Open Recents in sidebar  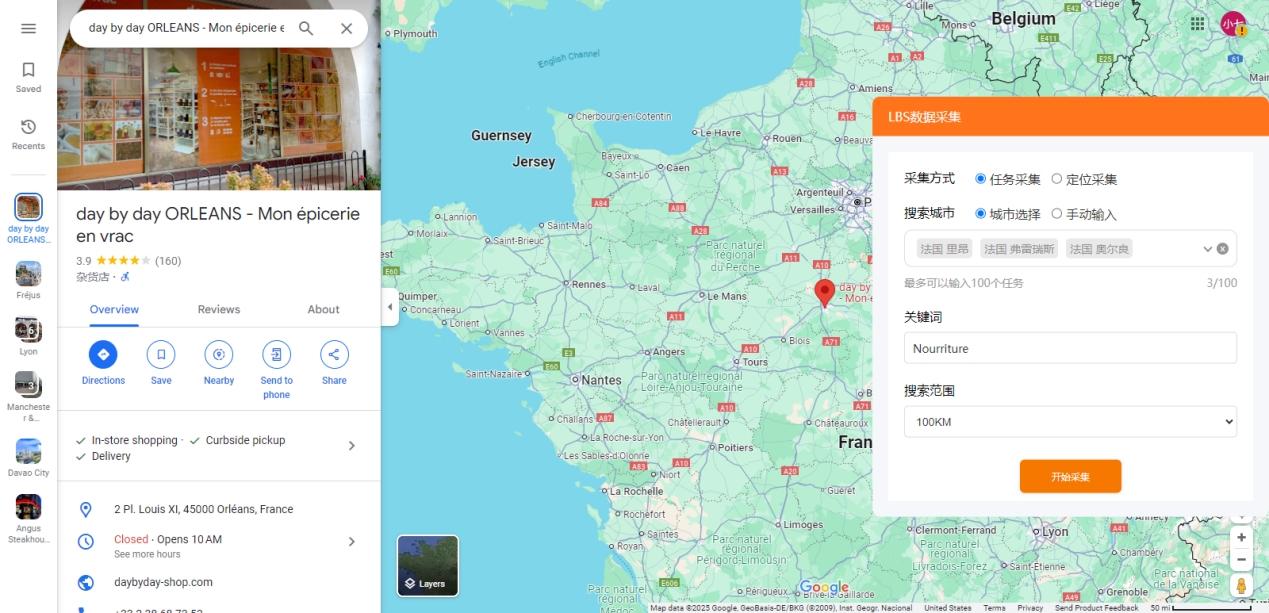click(28, 134)
